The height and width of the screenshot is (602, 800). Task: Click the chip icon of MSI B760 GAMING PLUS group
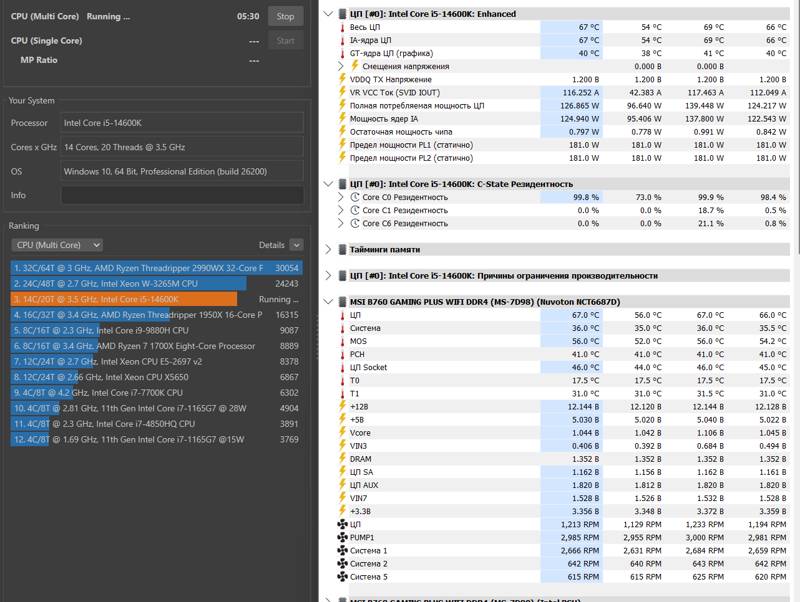point(343,302)
